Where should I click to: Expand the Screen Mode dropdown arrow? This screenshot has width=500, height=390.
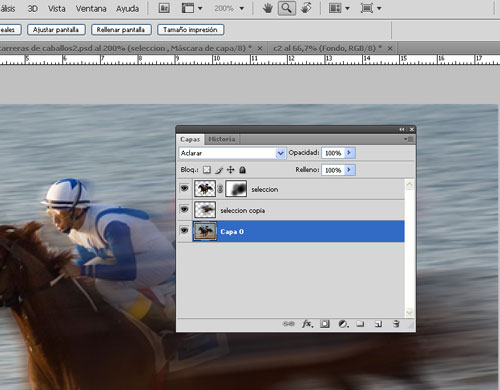pos(379,9)
